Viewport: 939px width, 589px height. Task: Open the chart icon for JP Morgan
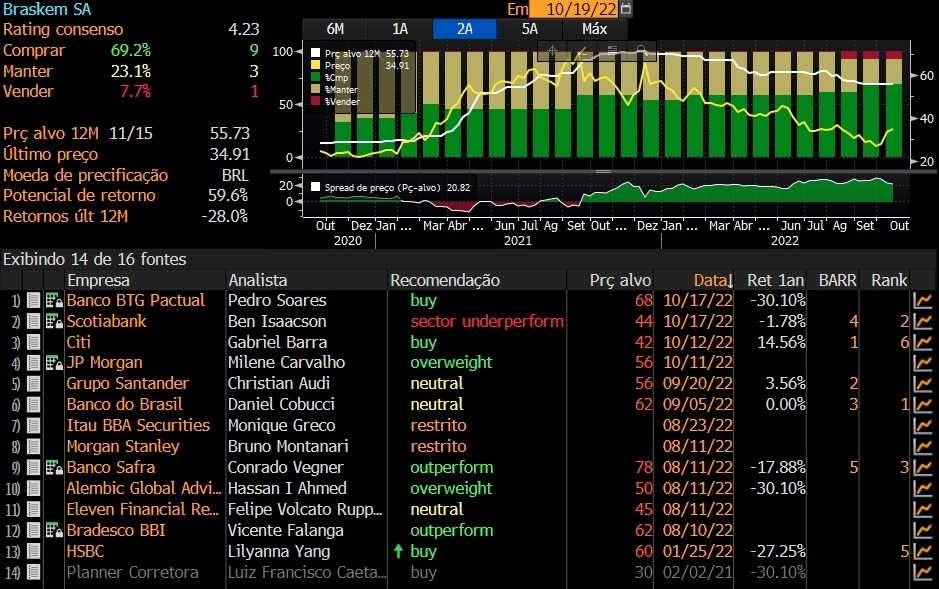(923, 363)
